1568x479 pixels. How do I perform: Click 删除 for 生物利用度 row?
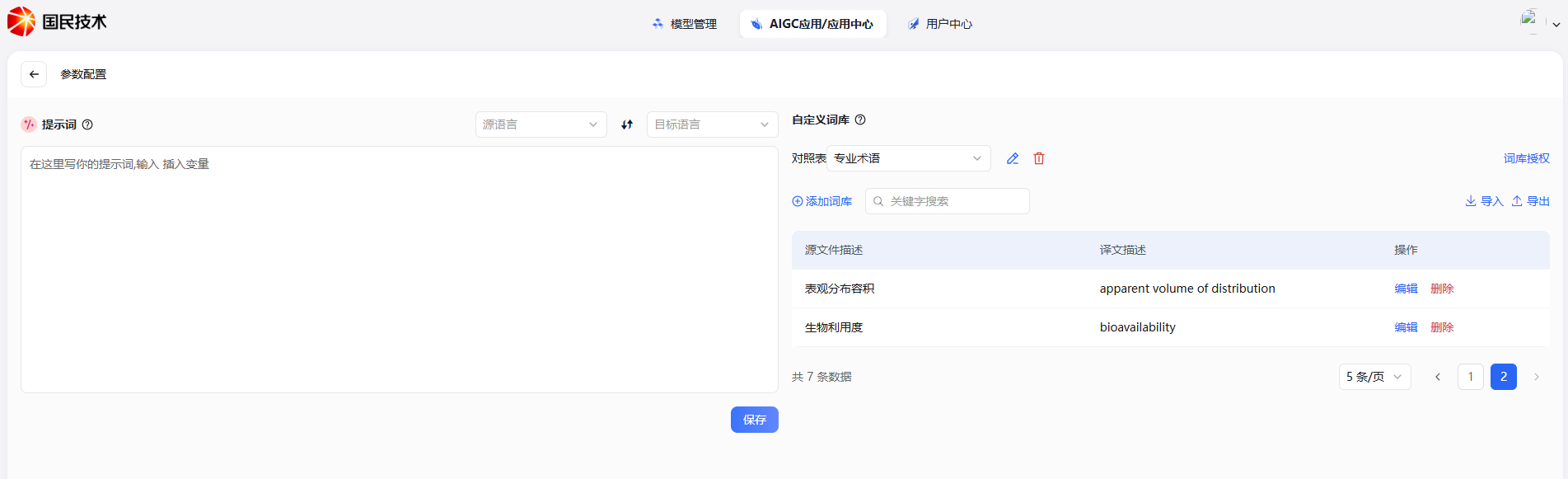tap(1442, 327)
